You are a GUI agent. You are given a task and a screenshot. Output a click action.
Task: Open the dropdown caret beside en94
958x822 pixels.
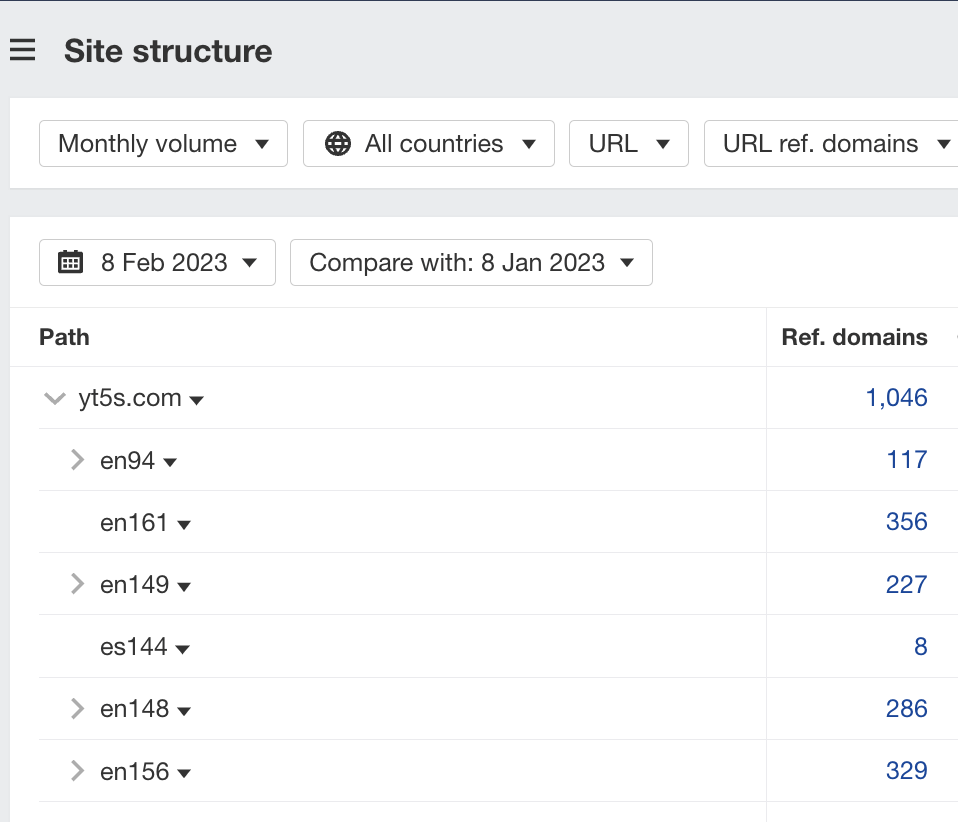coord(169,461)
